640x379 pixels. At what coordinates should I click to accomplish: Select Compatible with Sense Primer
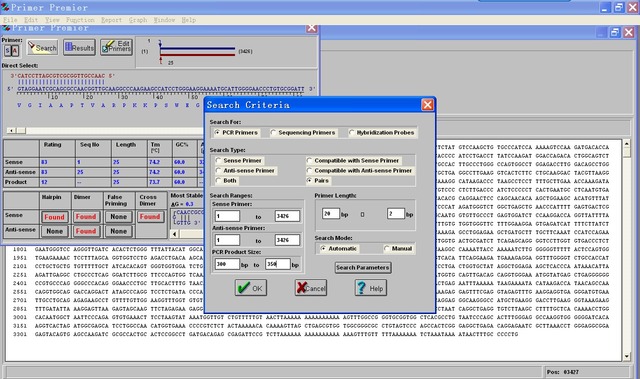pyautogui.click(x=353, y=161)
